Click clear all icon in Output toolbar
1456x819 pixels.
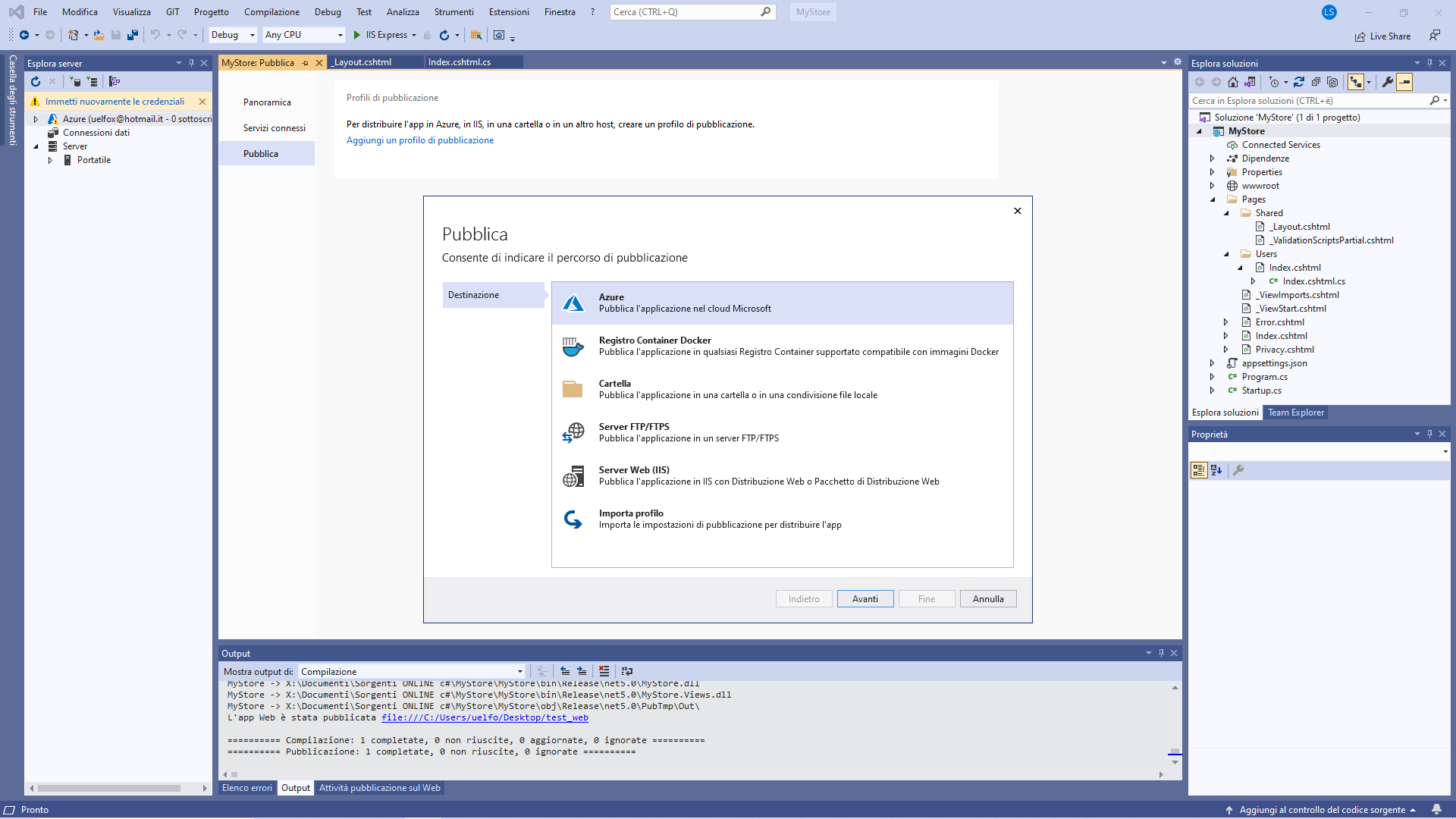tap(604, 671)
